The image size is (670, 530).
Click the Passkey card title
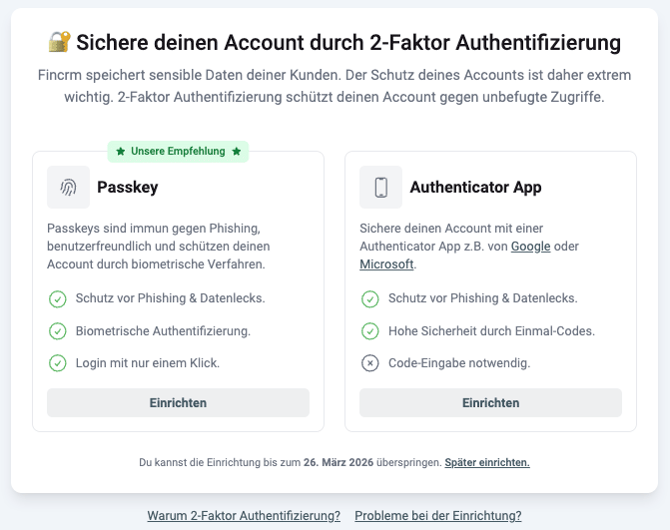click(x=127, y=187)
